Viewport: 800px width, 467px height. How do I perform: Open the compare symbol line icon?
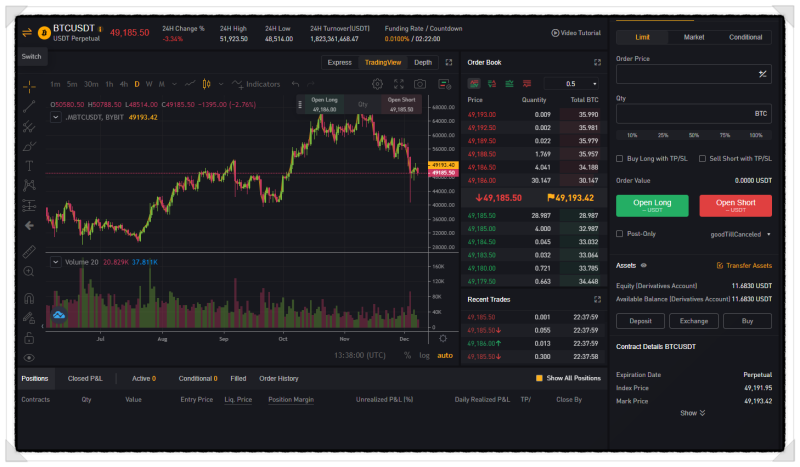190,84
